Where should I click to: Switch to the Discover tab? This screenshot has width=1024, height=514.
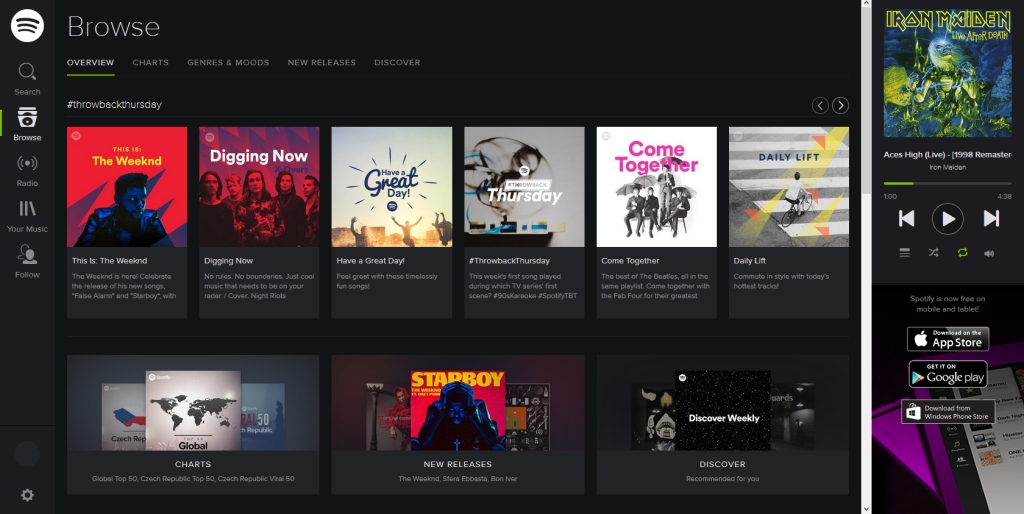click(x=397, y=63)
